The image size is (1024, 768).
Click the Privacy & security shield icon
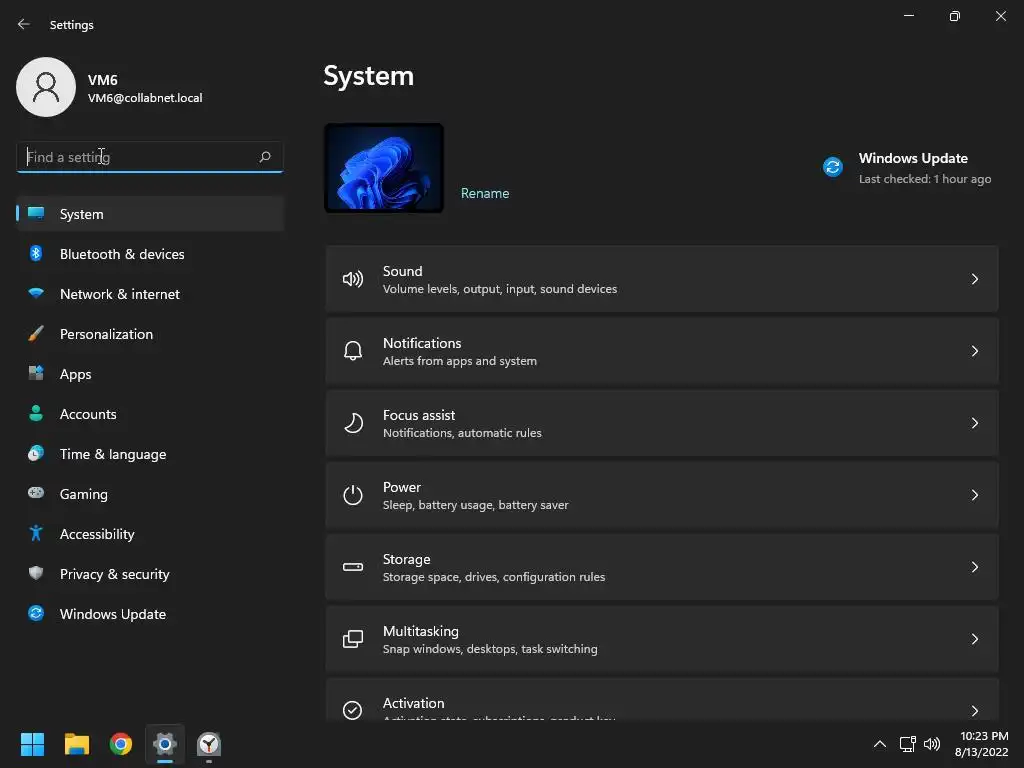[x=36, y=573]
